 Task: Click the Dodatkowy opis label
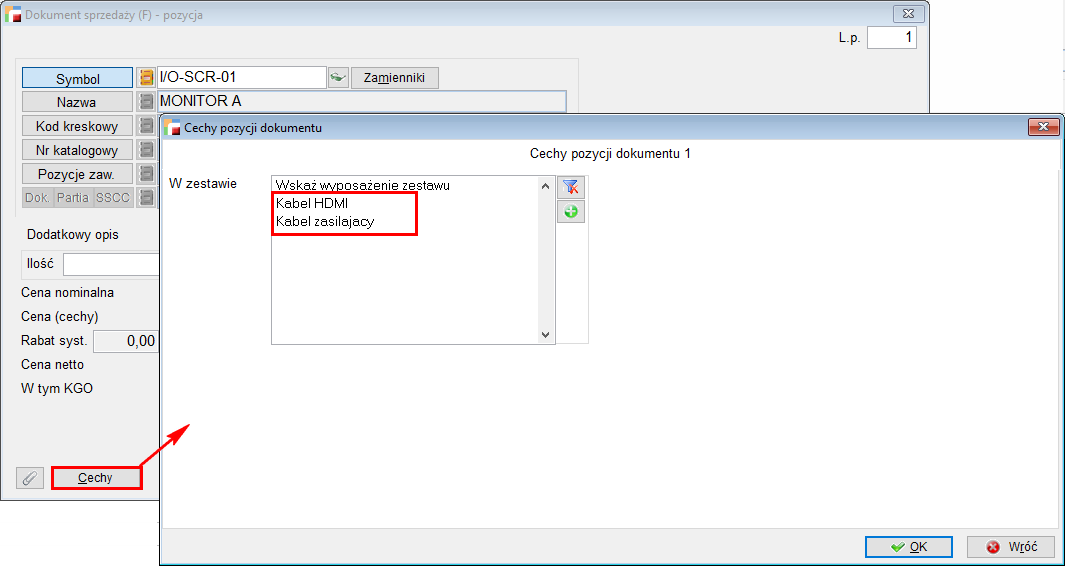point(73,234)
